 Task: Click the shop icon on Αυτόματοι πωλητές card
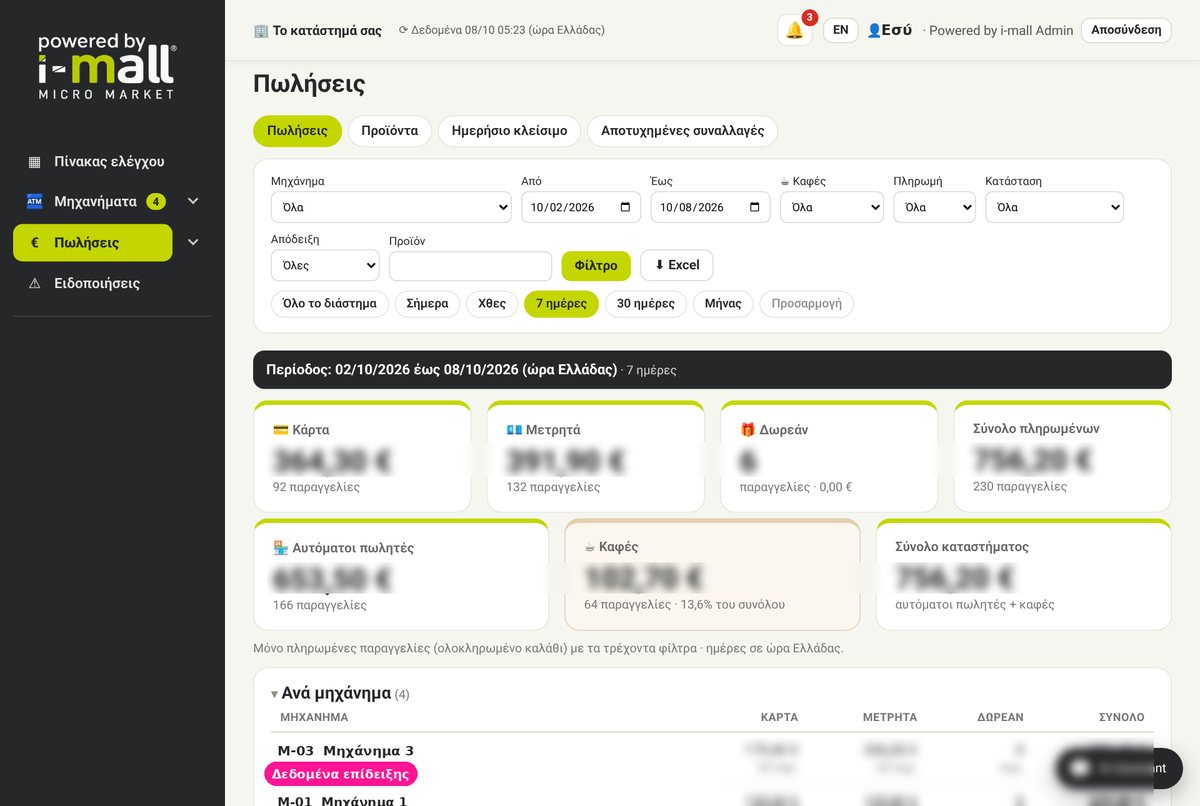281,548
